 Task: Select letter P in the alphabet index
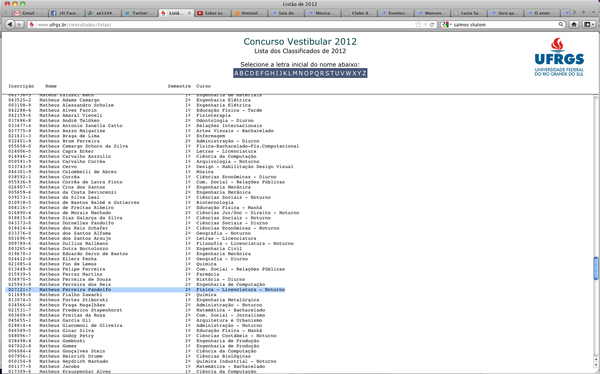311,73
